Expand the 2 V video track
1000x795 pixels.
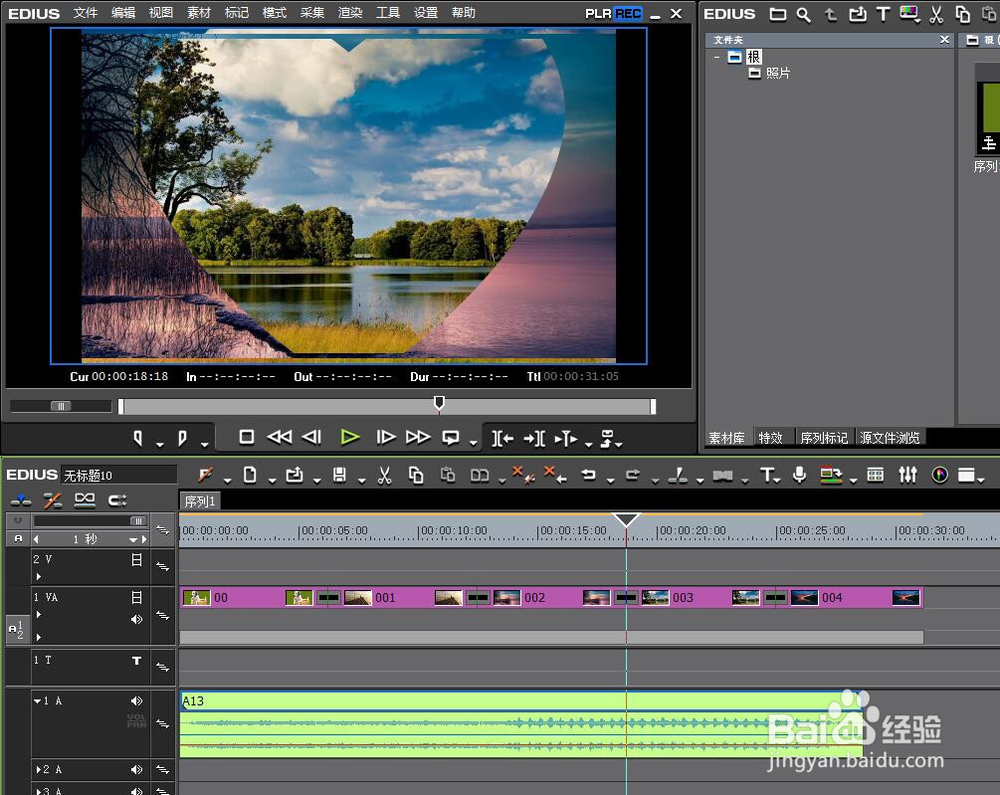pos(39,576)
